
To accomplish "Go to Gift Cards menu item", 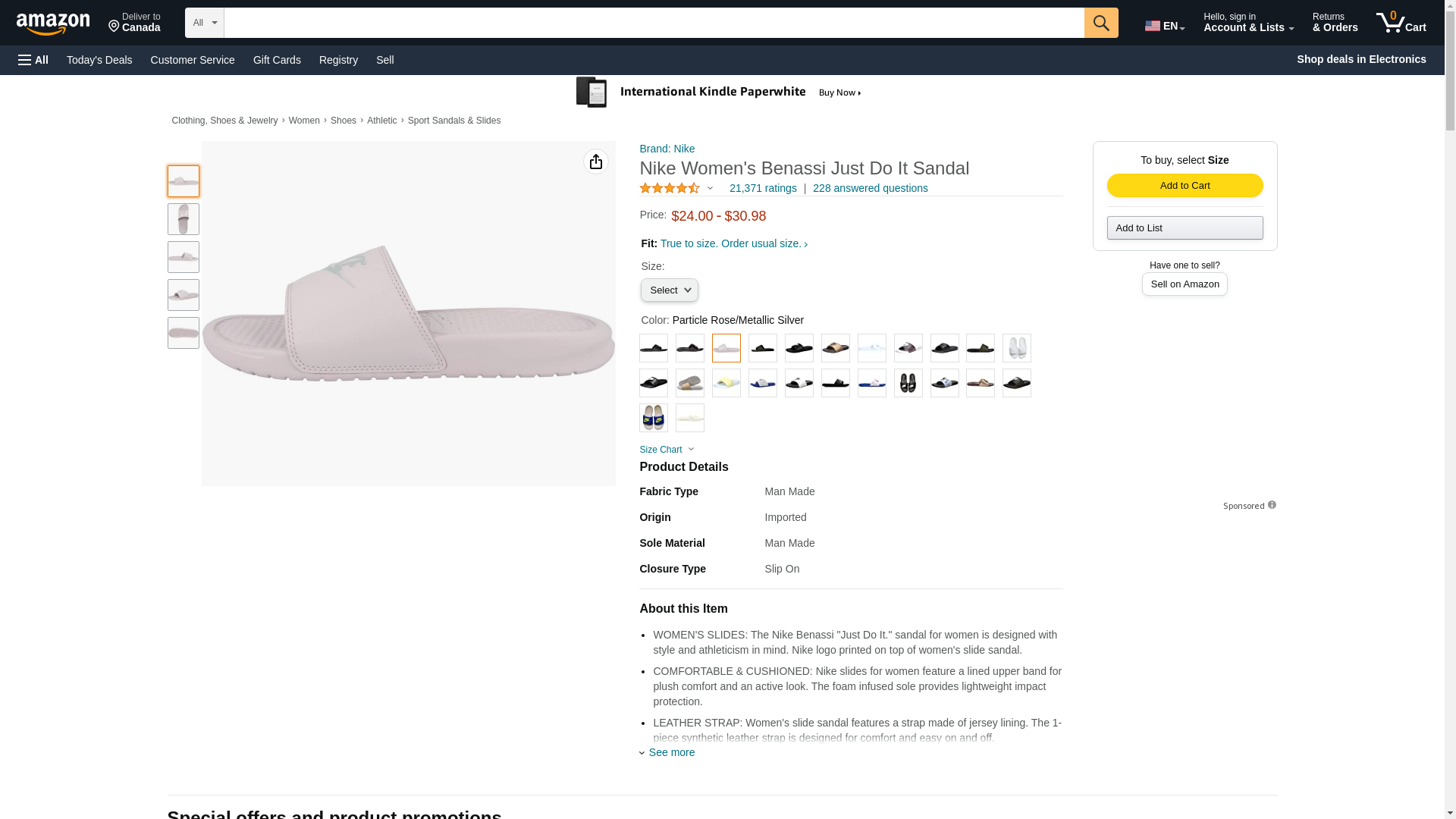I will (x=277, y=60).
